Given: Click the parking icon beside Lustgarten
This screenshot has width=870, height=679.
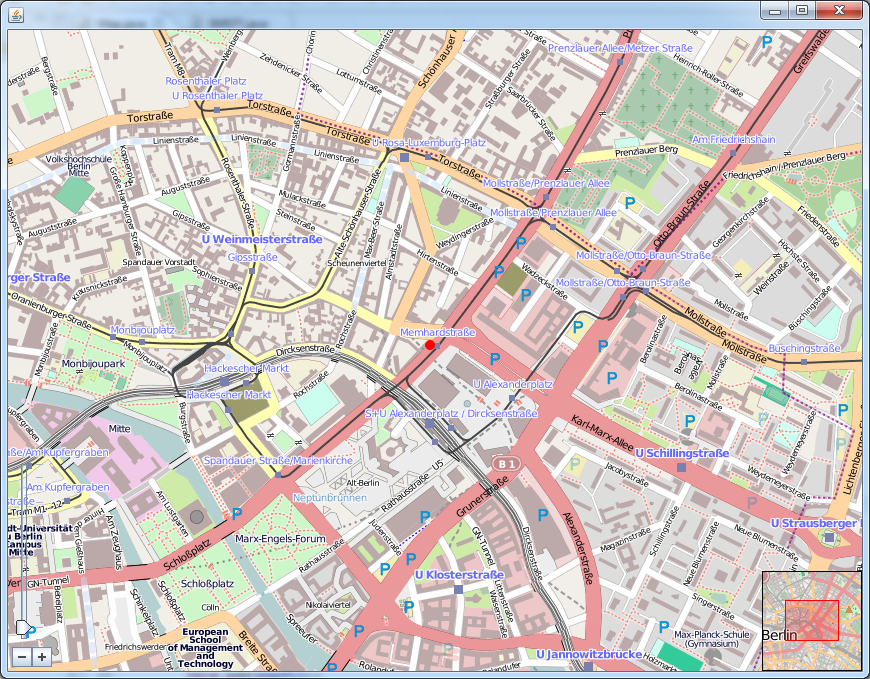Looking at the screenshot, I should [237, 513].
